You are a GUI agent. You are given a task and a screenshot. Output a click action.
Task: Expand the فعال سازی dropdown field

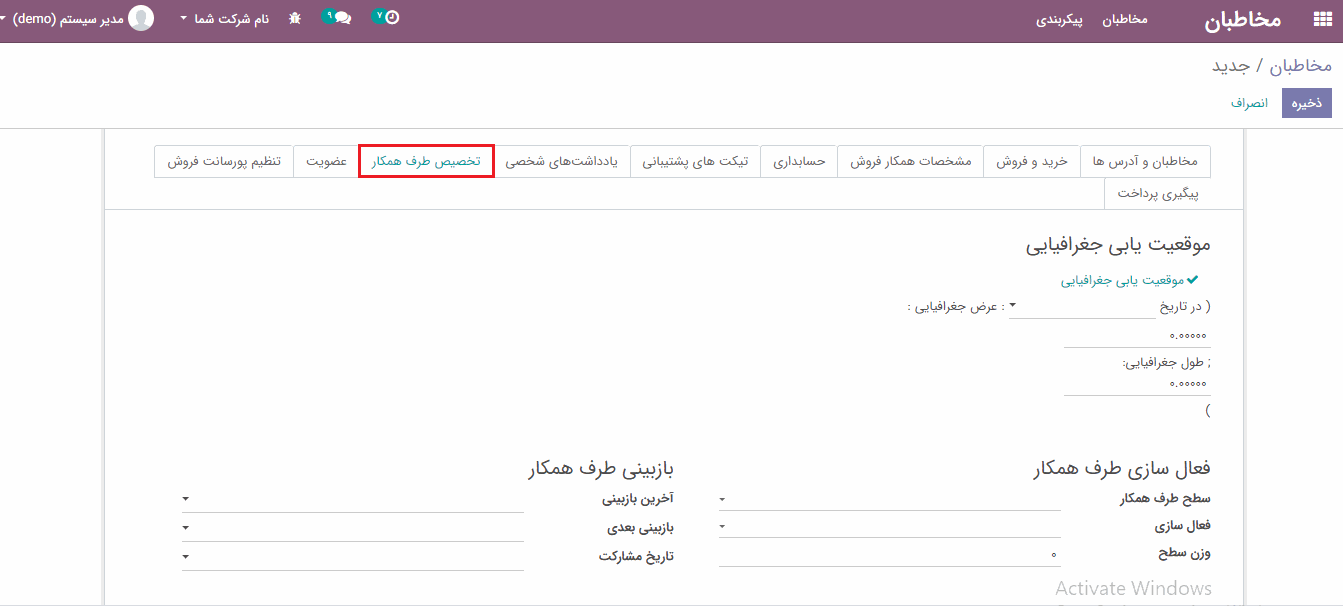click(889, 526)
